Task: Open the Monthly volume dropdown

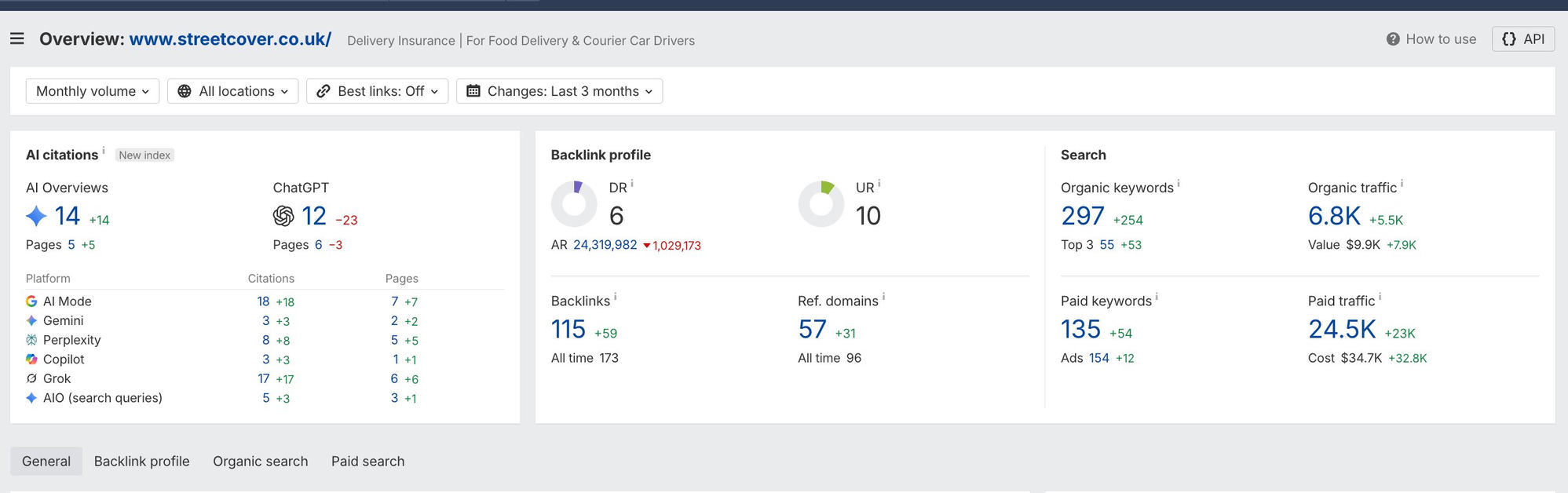Action: (x=93, y=91)
